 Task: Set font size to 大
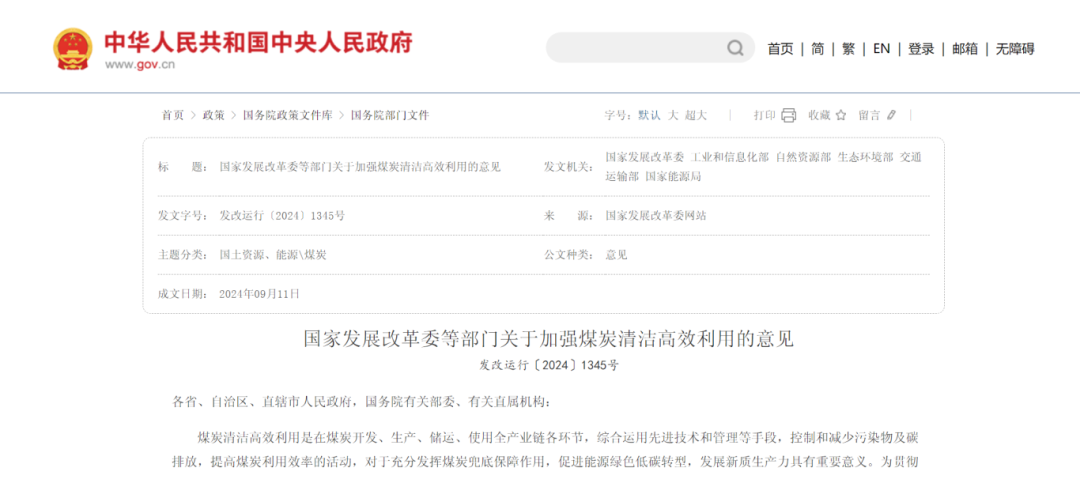pos(673,115)
